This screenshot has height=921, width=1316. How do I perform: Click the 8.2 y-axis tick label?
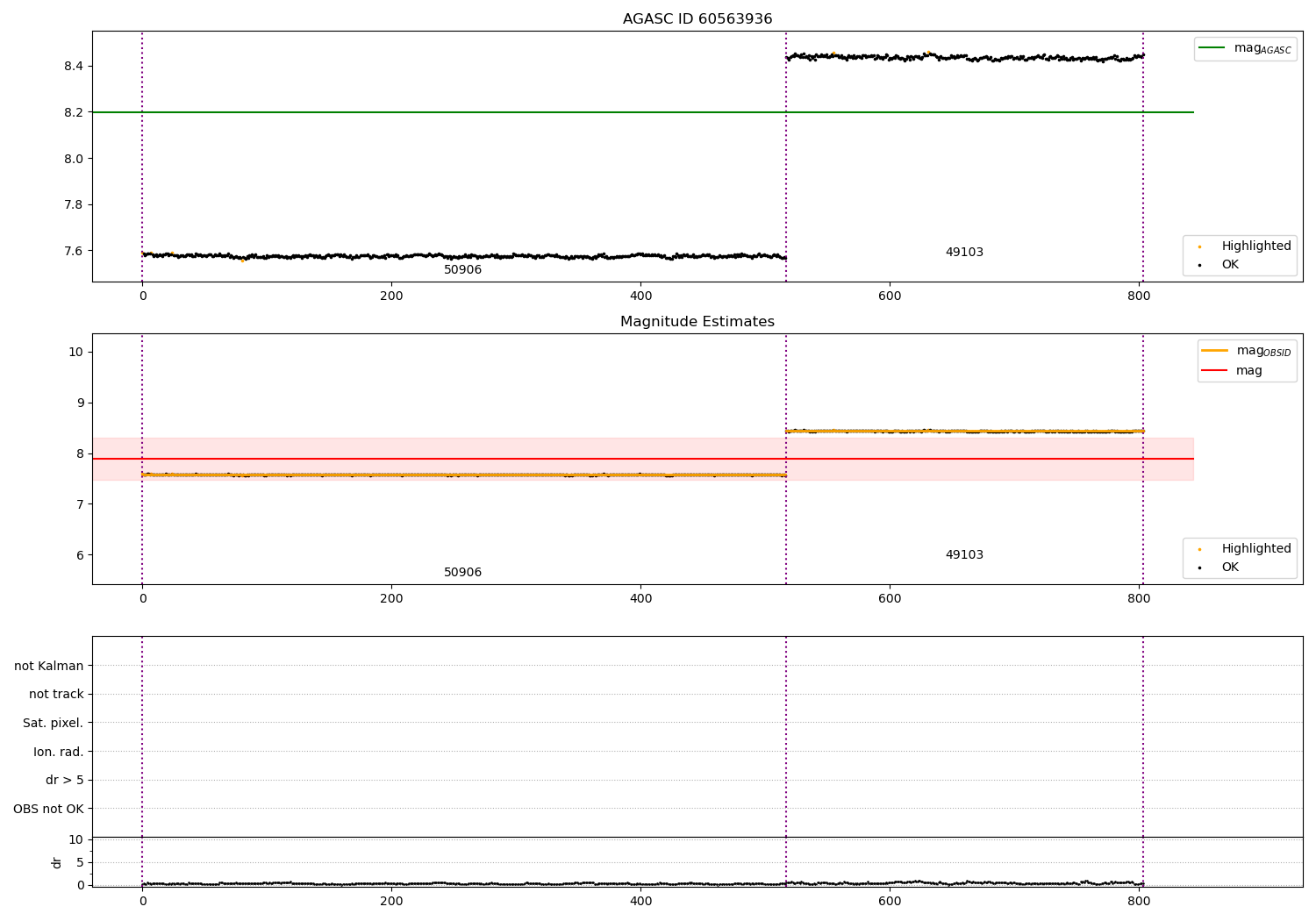tap(74, 112)
